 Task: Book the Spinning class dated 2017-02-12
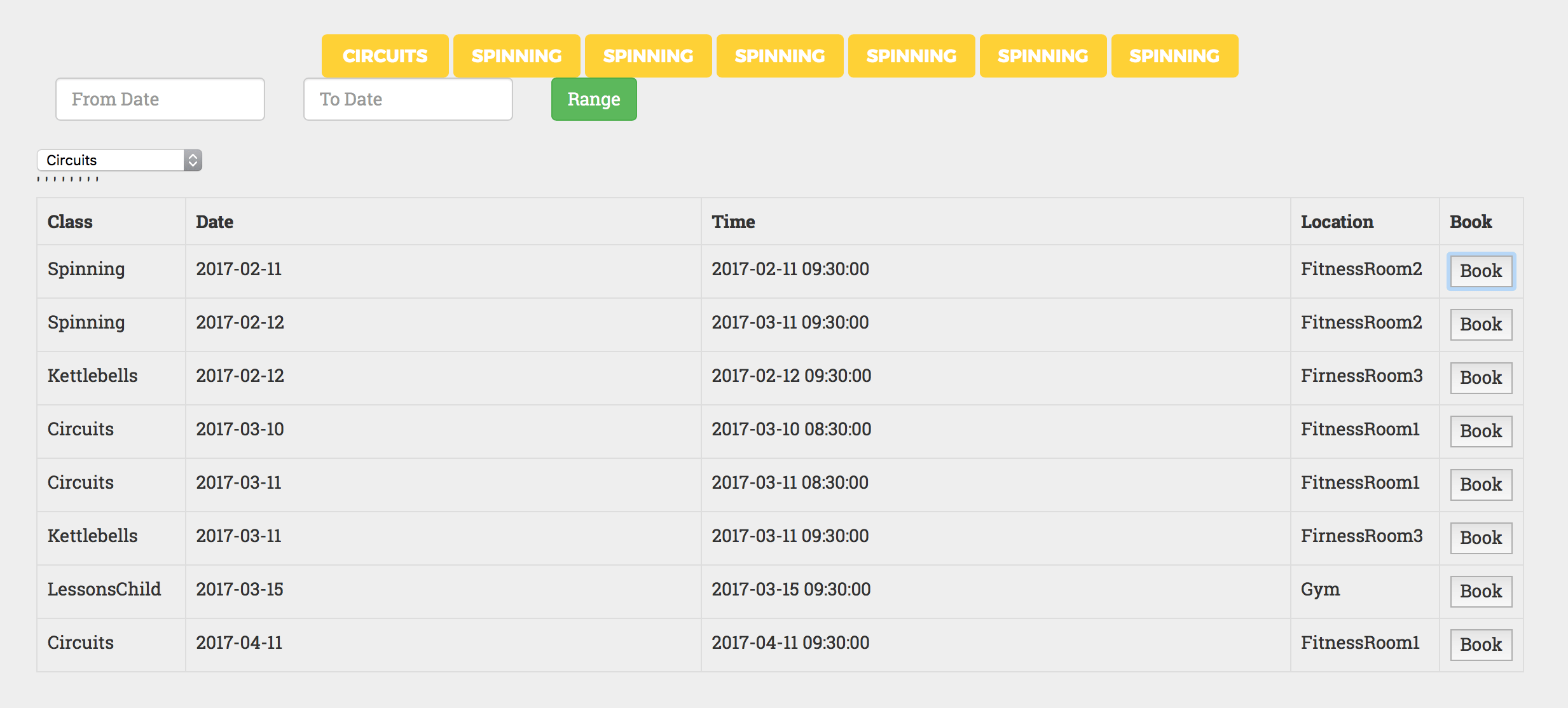coord(1480,325)
